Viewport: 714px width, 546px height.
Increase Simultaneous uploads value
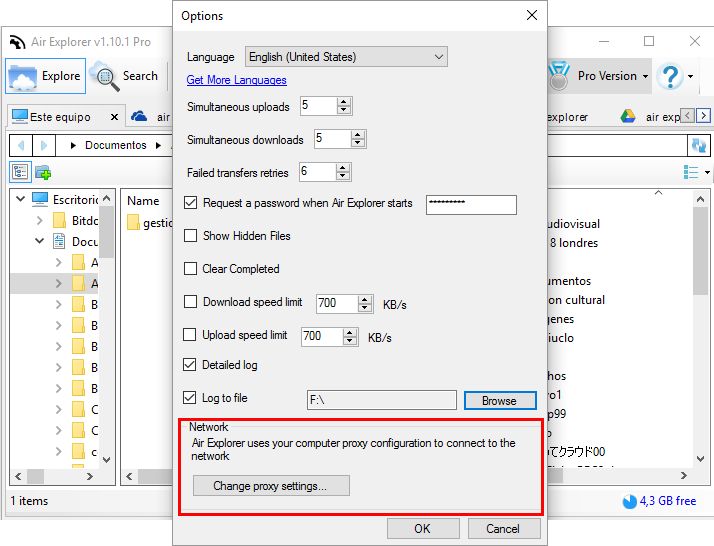[x=344, y=102]
